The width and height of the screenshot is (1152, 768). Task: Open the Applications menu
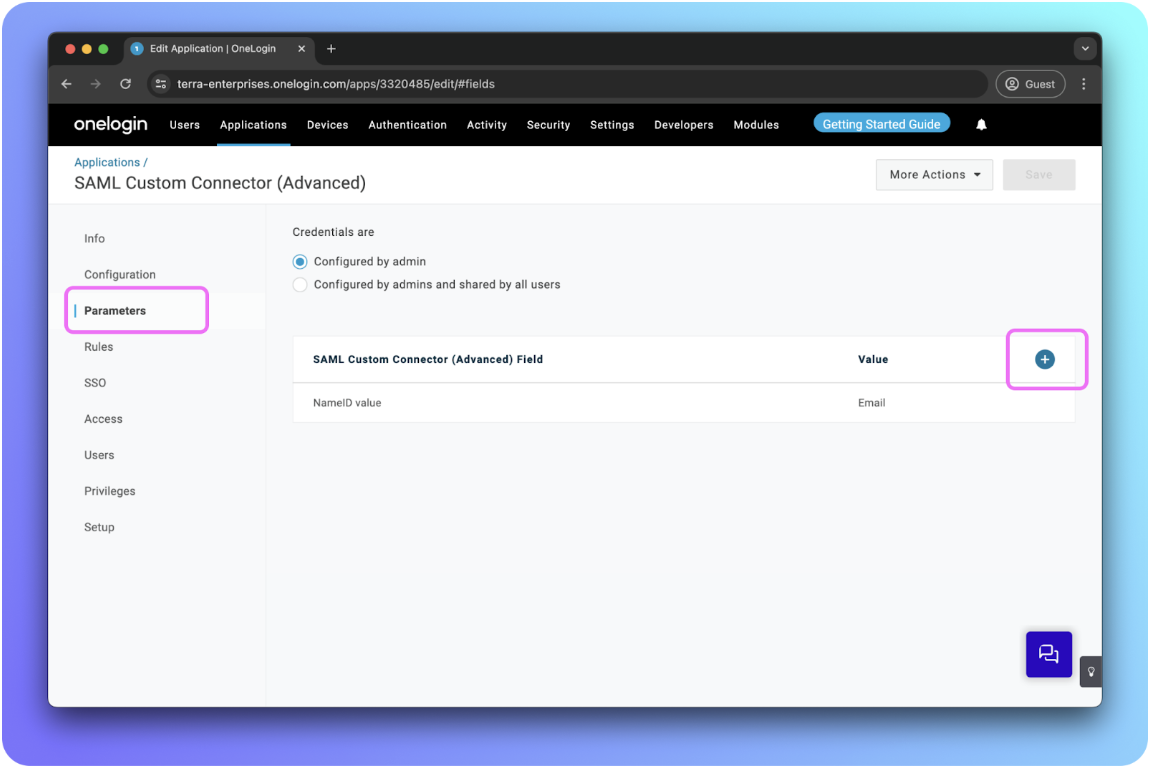[253, 125]
